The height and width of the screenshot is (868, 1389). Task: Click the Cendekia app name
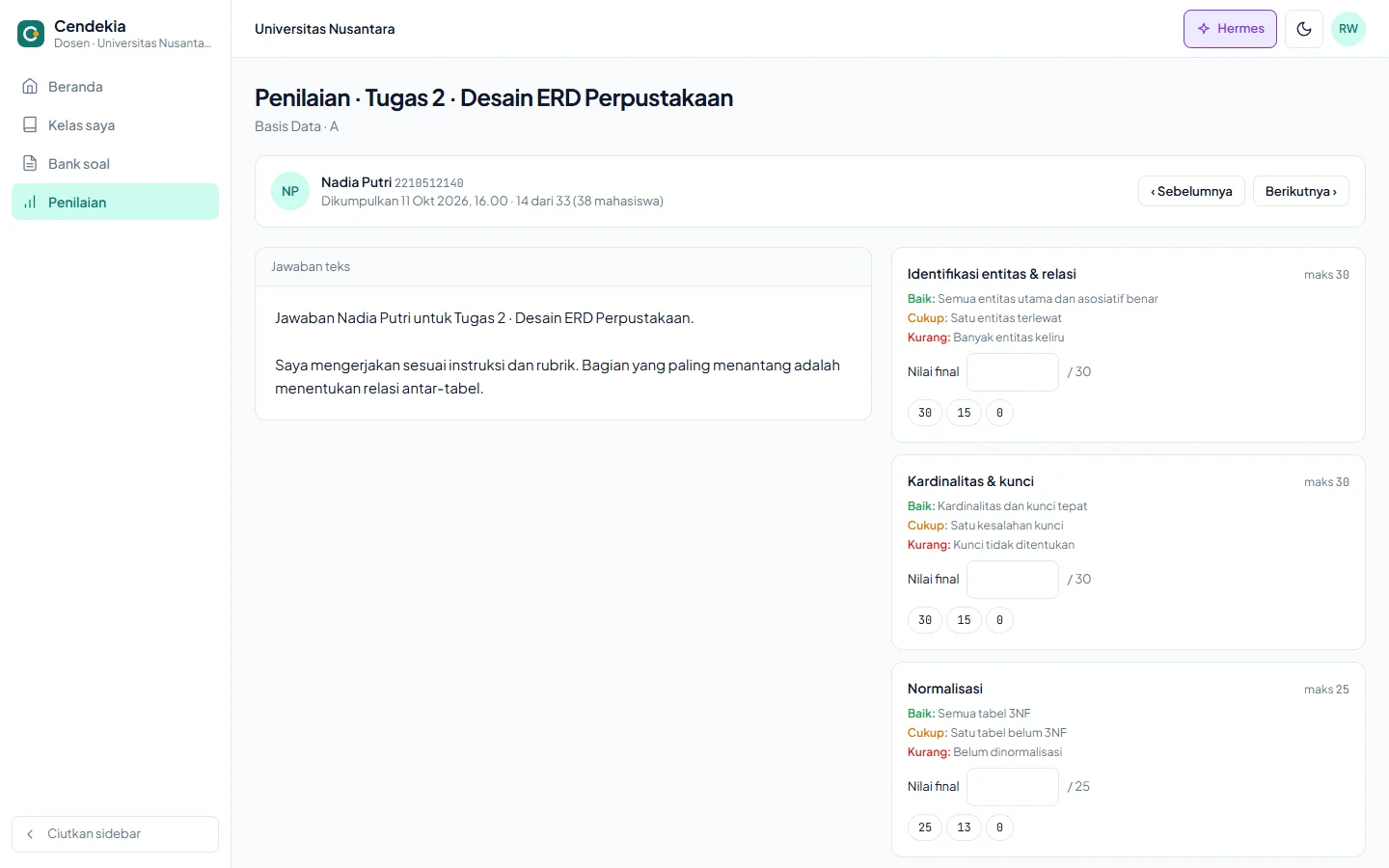click(90, 26)
